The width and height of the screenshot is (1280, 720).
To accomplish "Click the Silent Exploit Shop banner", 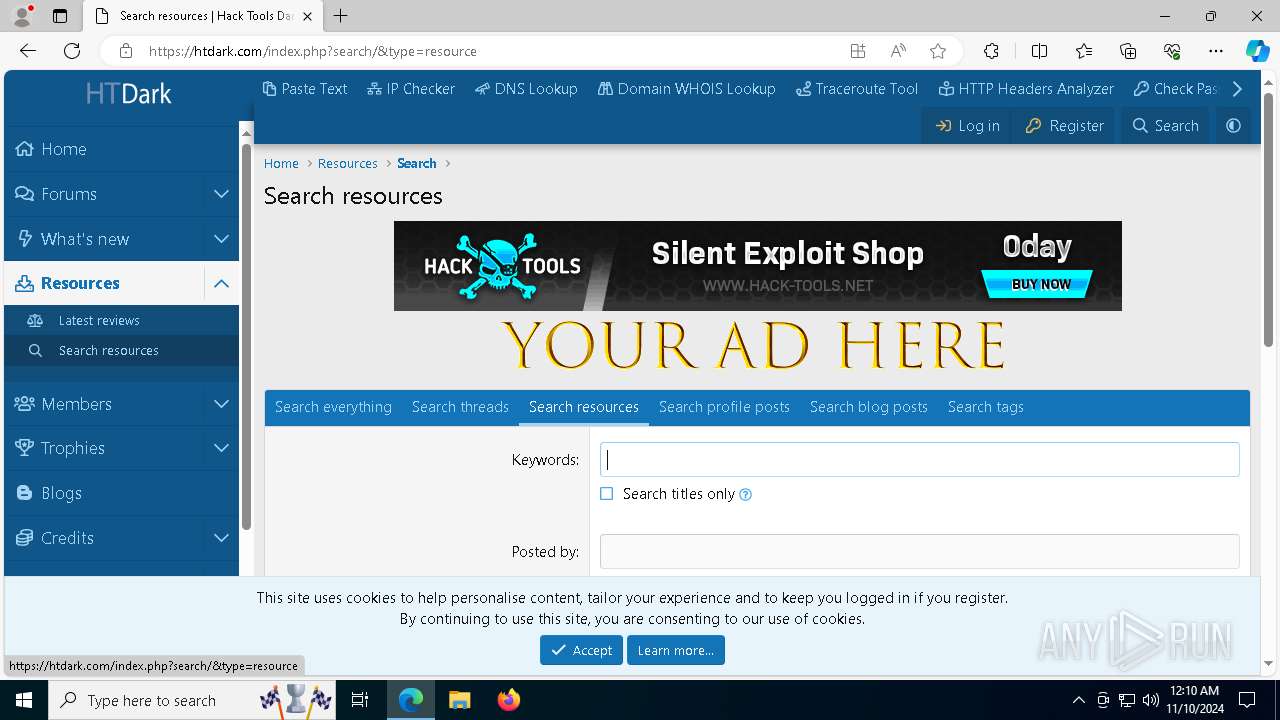I will [758, 266].
